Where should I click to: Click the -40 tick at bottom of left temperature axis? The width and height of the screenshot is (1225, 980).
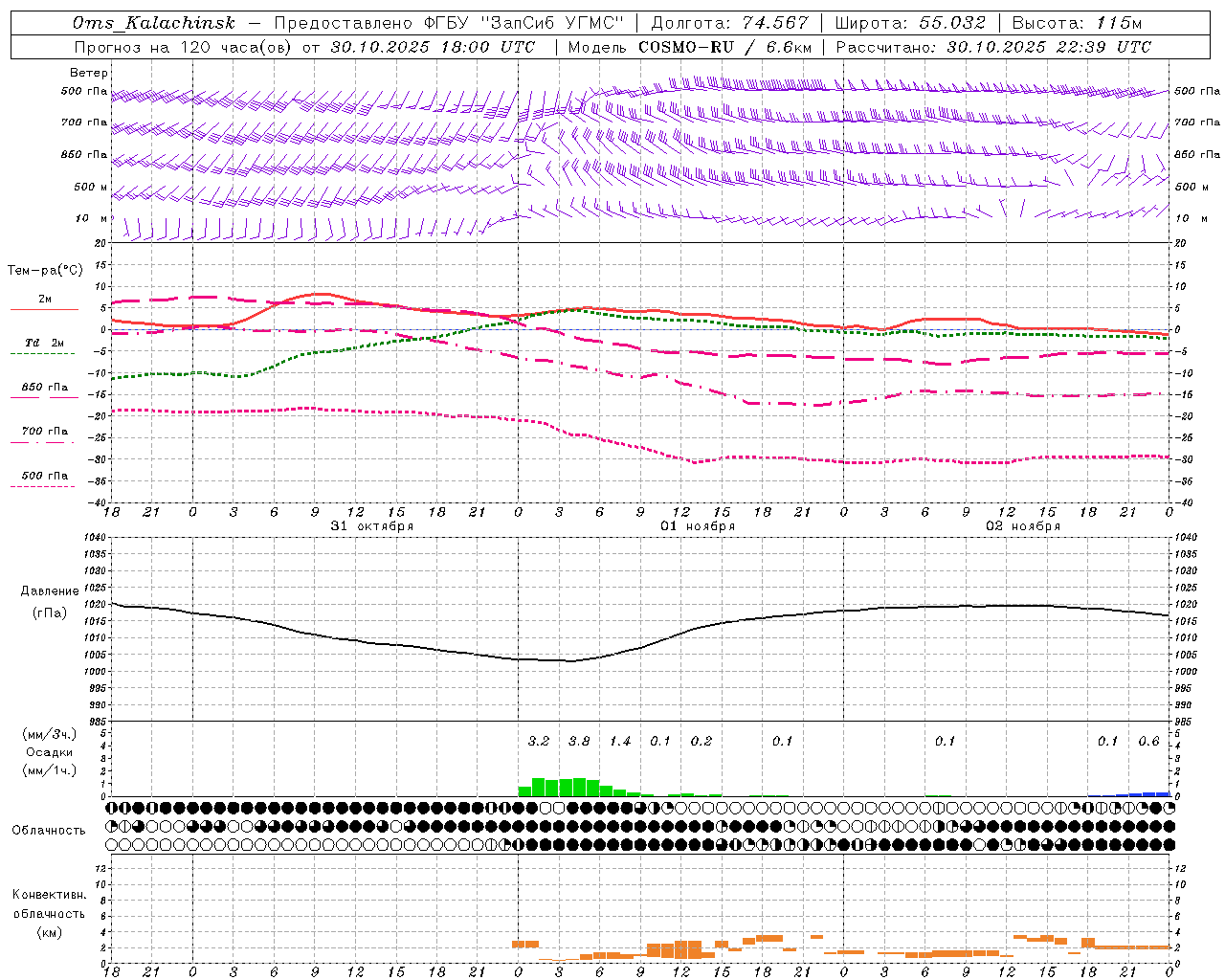pos(98,502)
